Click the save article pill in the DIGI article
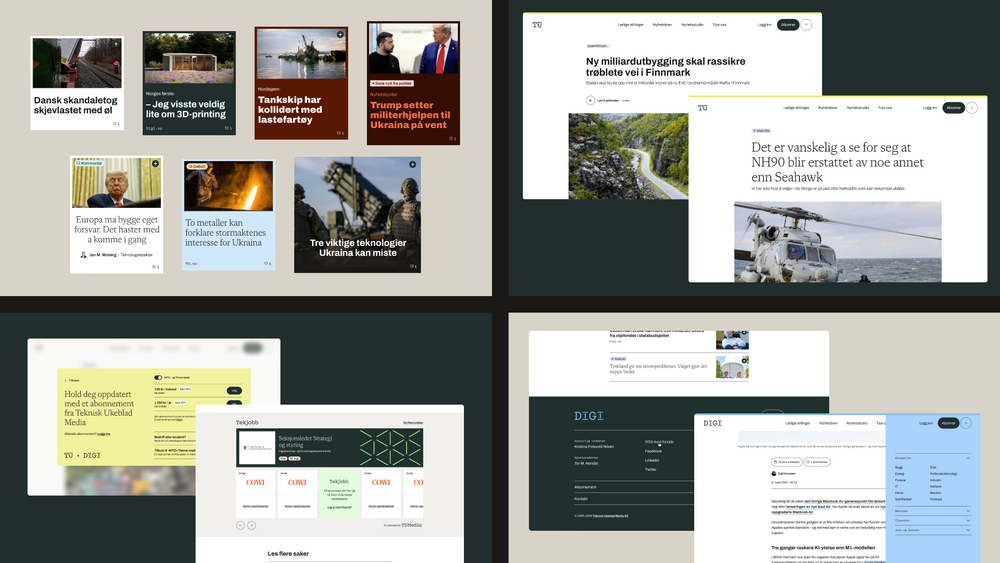Image resolution: width=1000 pixels, height=563 pixels. point(786,462)
